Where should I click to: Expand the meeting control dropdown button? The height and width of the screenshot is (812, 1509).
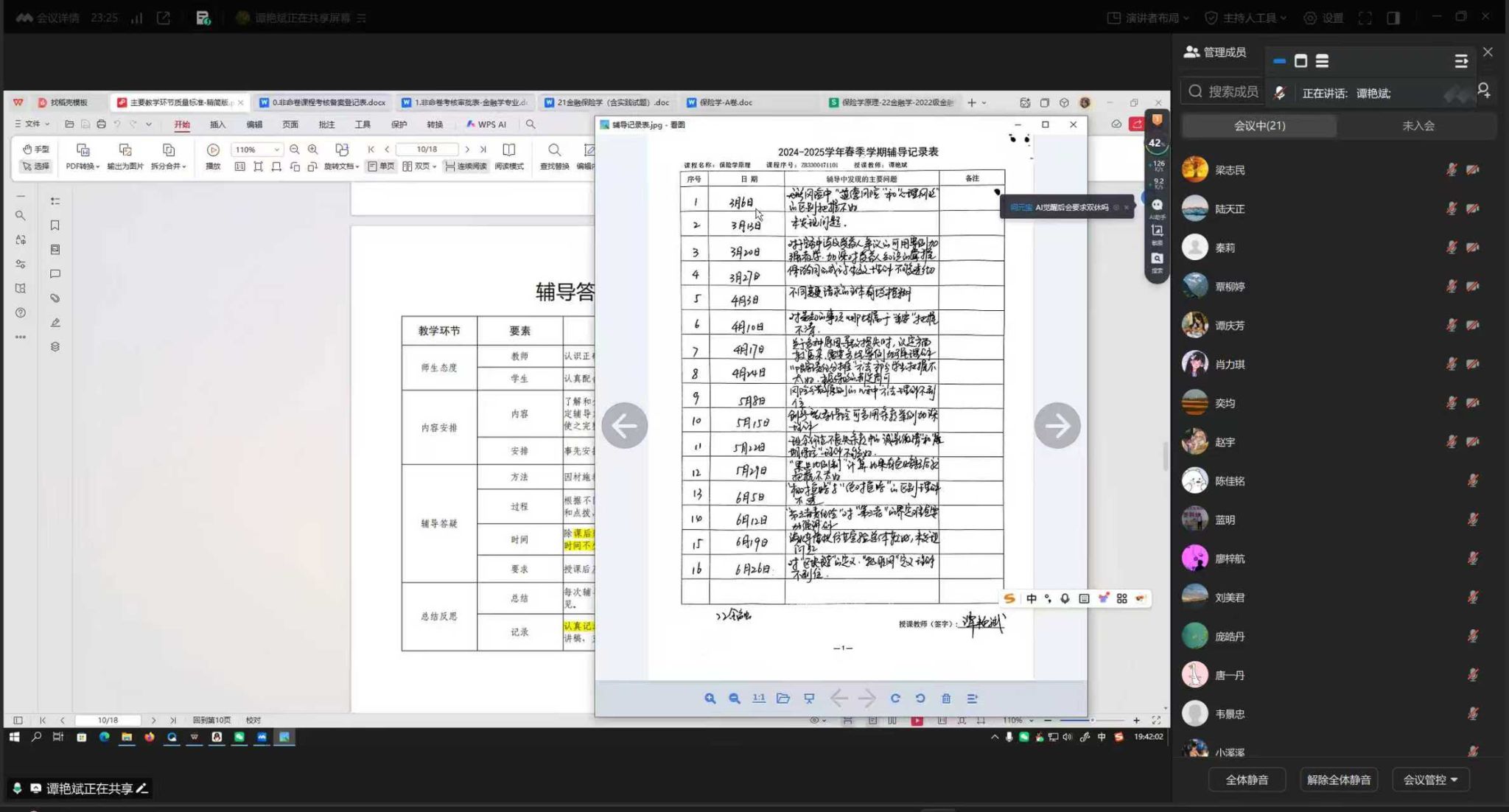(x=1430, y=780)
